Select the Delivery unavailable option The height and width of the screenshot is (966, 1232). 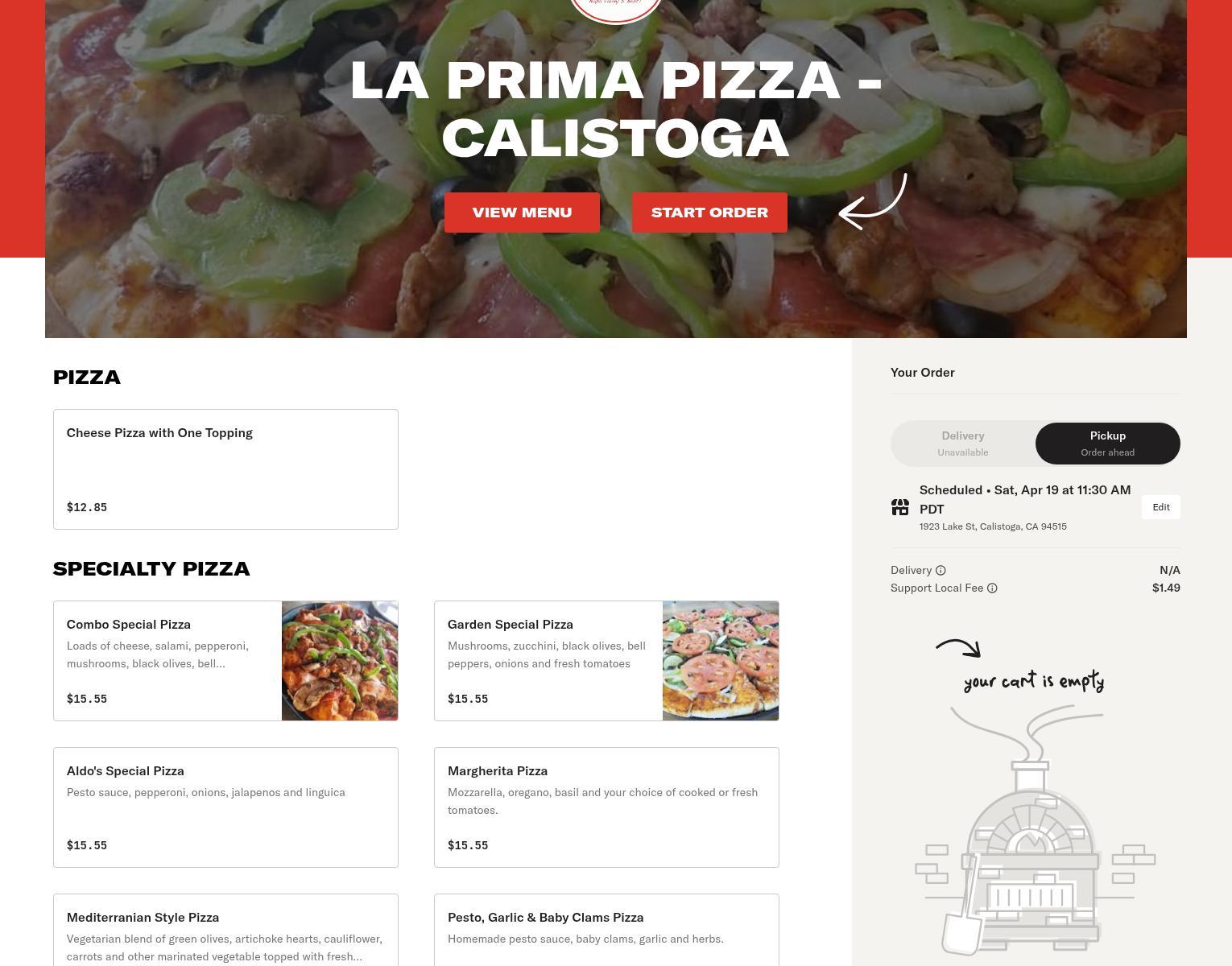point(963,444)
